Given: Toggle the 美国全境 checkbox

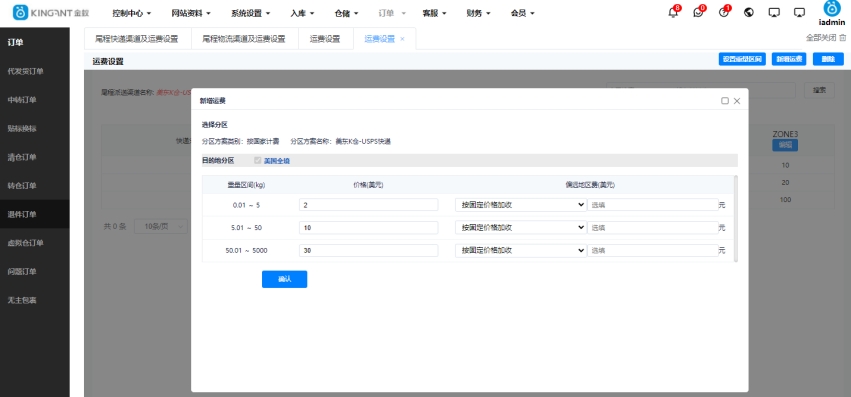Looking at the screenshot, I should [258, 160].
